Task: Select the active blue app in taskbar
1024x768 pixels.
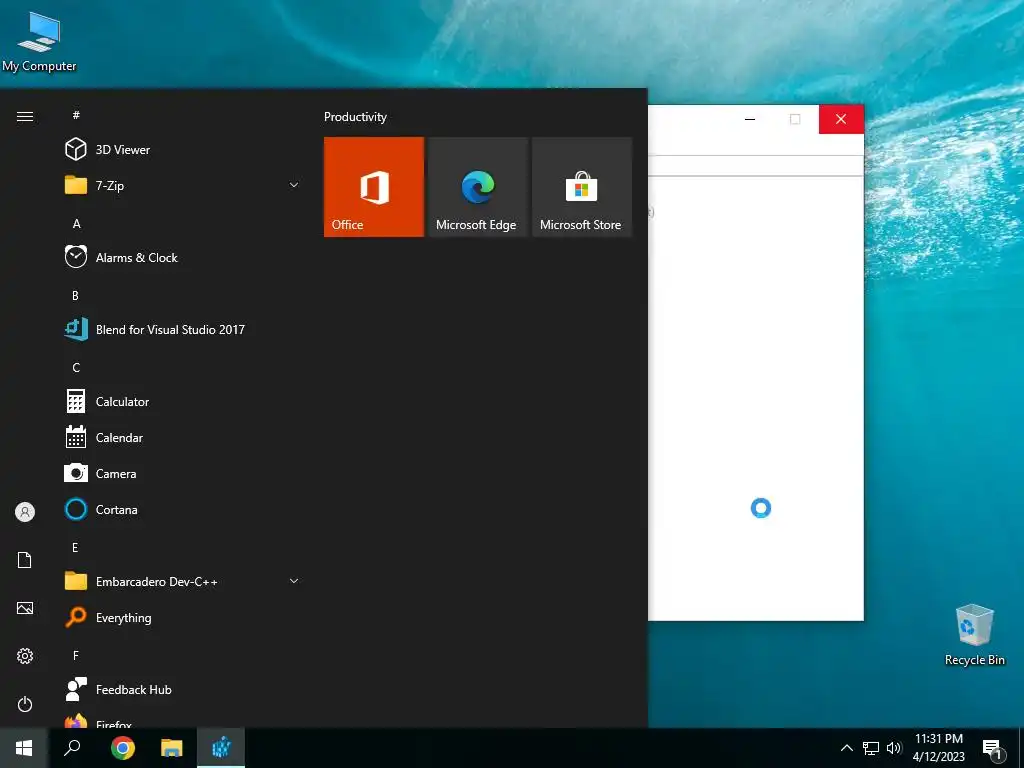Action: 221,748
